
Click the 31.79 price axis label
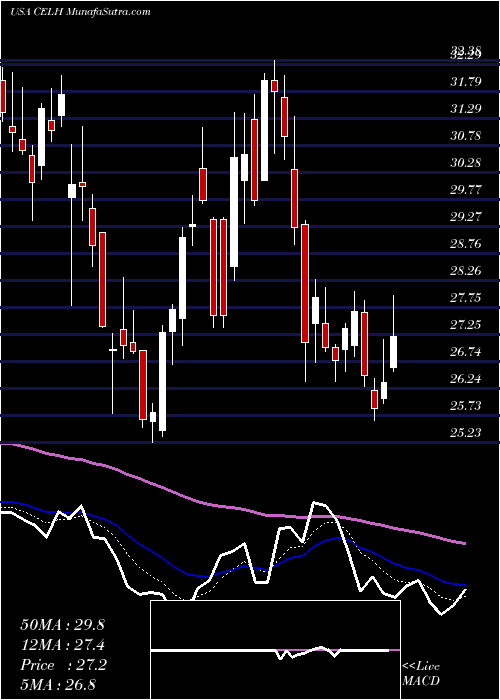point(466,82)
